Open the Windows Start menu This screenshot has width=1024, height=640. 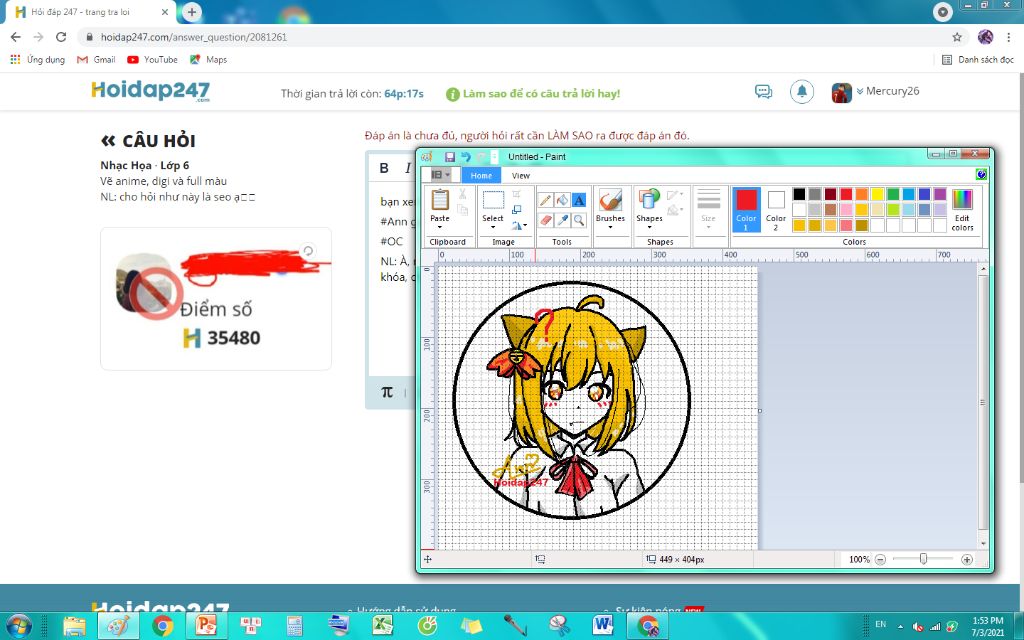coord(18,626)
